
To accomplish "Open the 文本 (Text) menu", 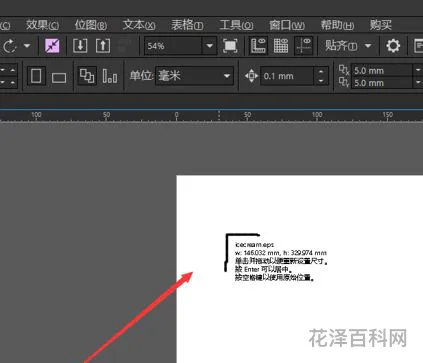I will pos(139,25).
